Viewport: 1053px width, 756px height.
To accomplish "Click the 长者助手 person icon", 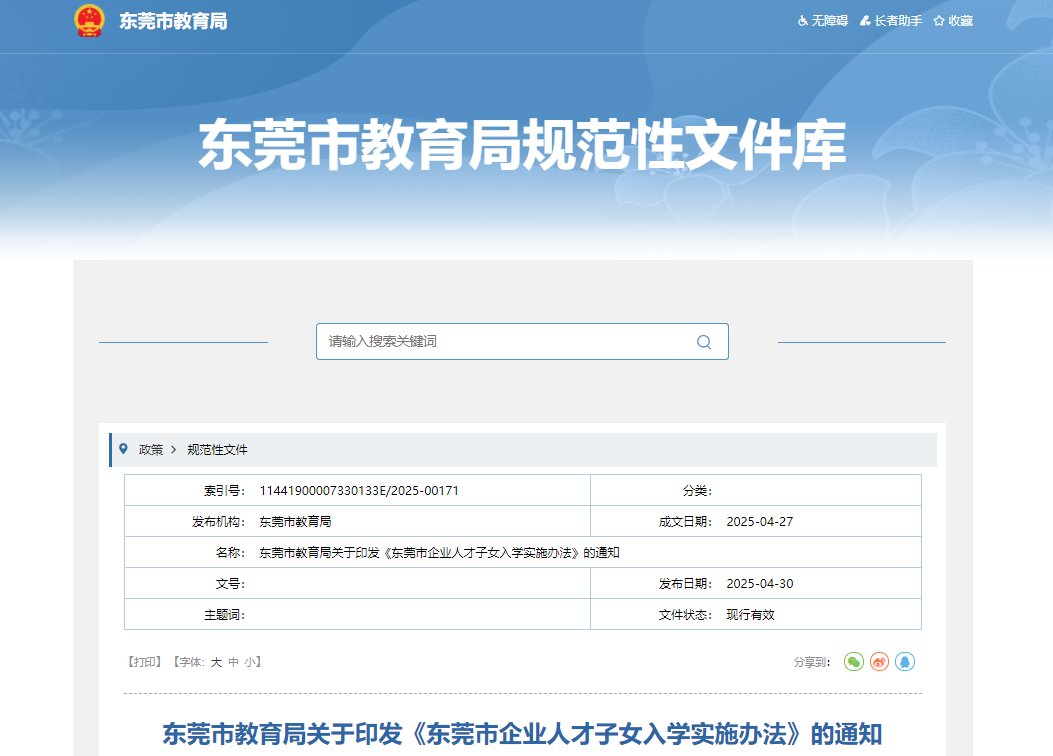I will [865, 21].
